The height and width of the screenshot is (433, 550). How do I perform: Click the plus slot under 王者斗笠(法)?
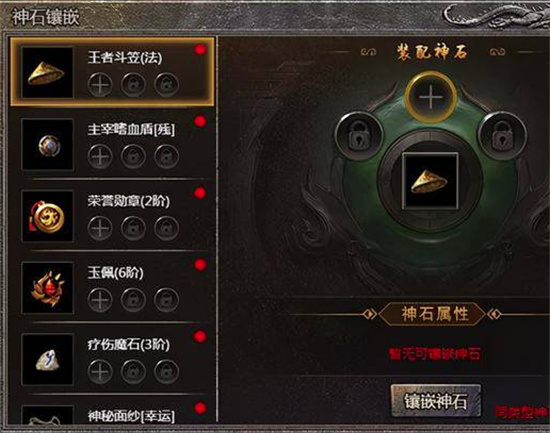coord(100,85)
